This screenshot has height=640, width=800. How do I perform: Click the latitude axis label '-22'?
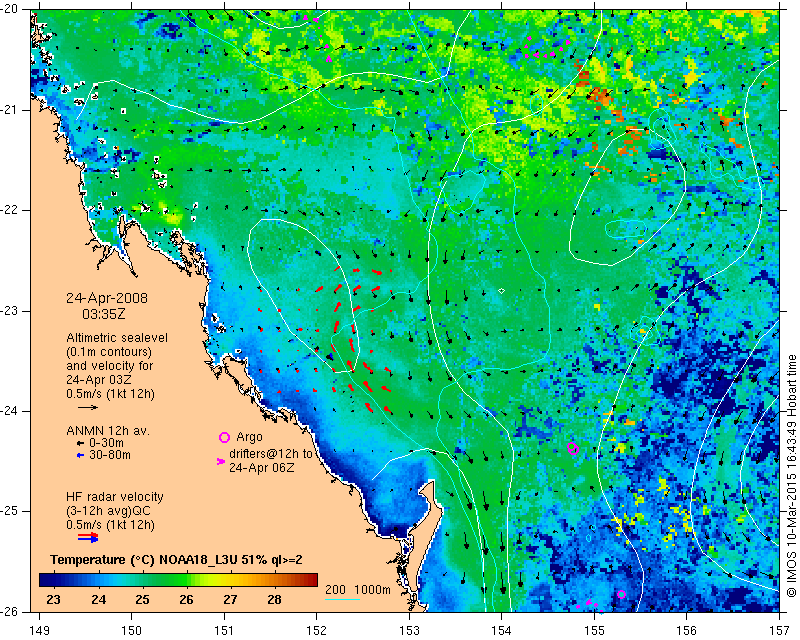click(x=9, y=210)
